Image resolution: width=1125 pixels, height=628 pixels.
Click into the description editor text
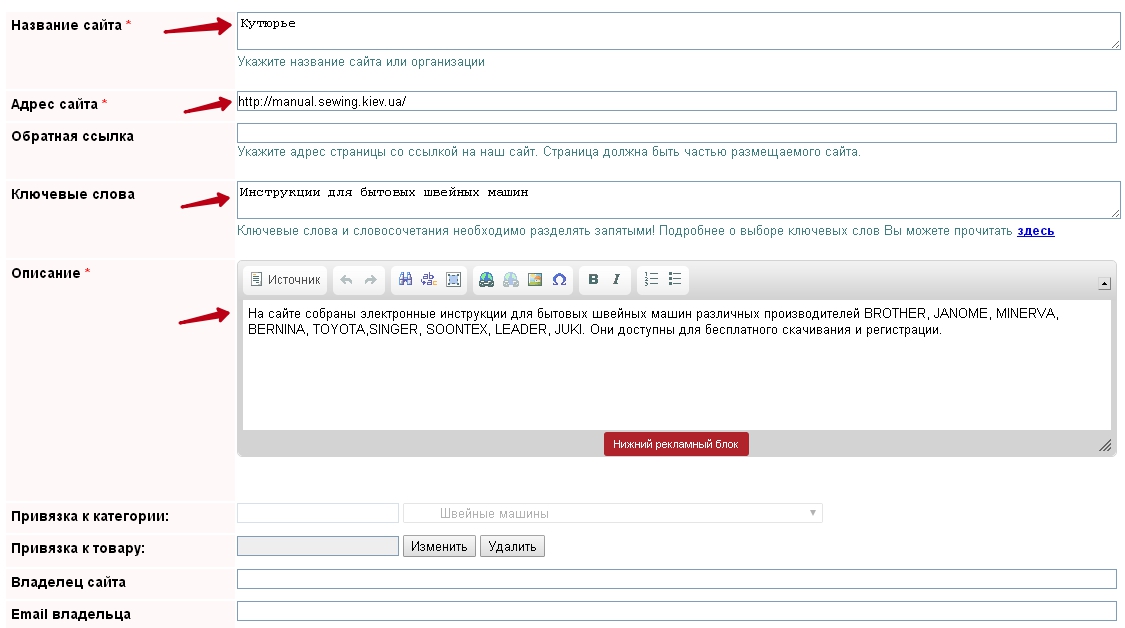[x=677, y=365]
